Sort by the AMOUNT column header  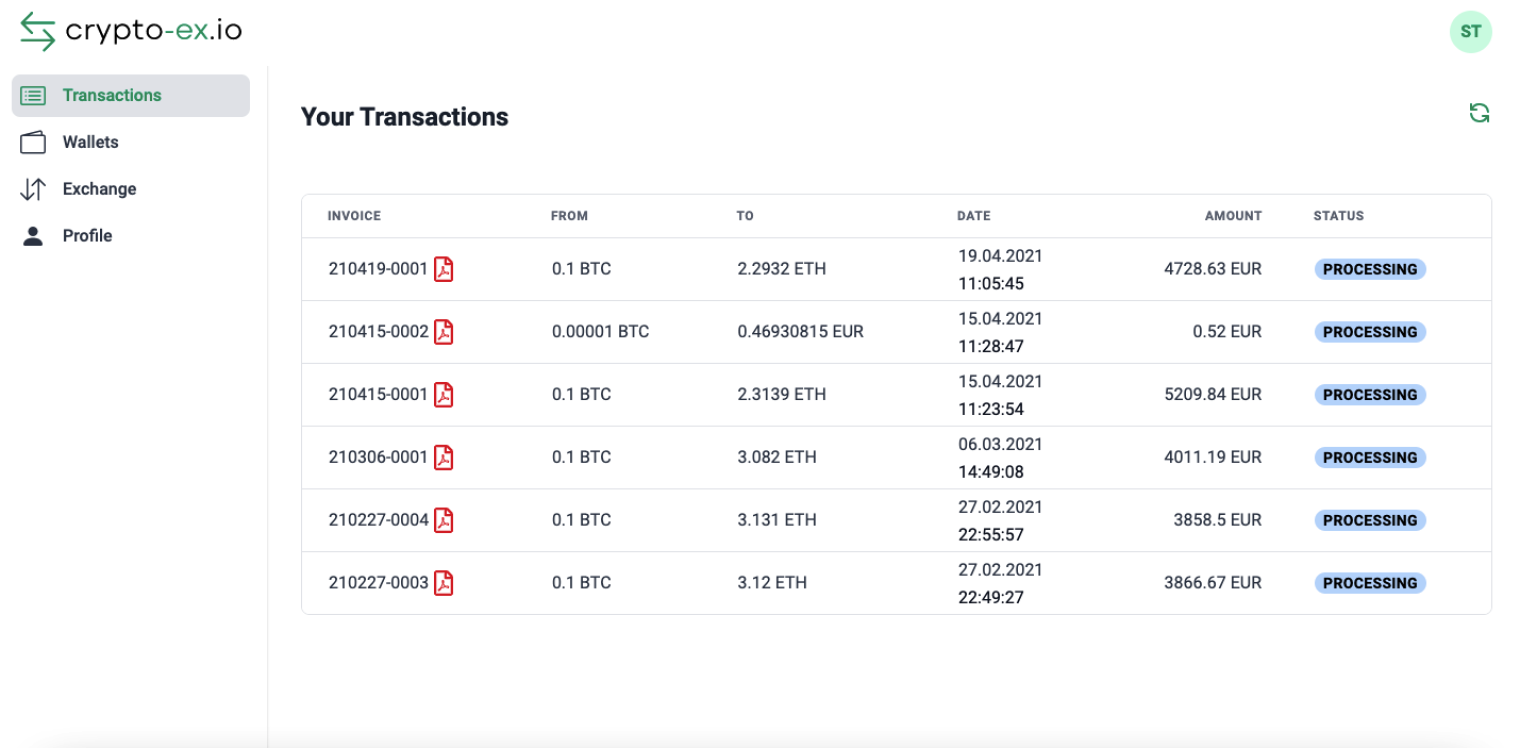1232,216
